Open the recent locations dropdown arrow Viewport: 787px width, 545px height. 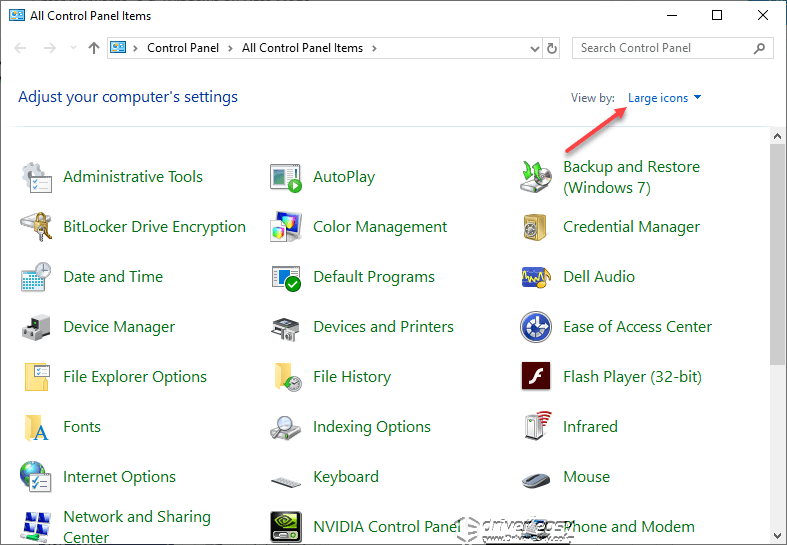[73, 48]
